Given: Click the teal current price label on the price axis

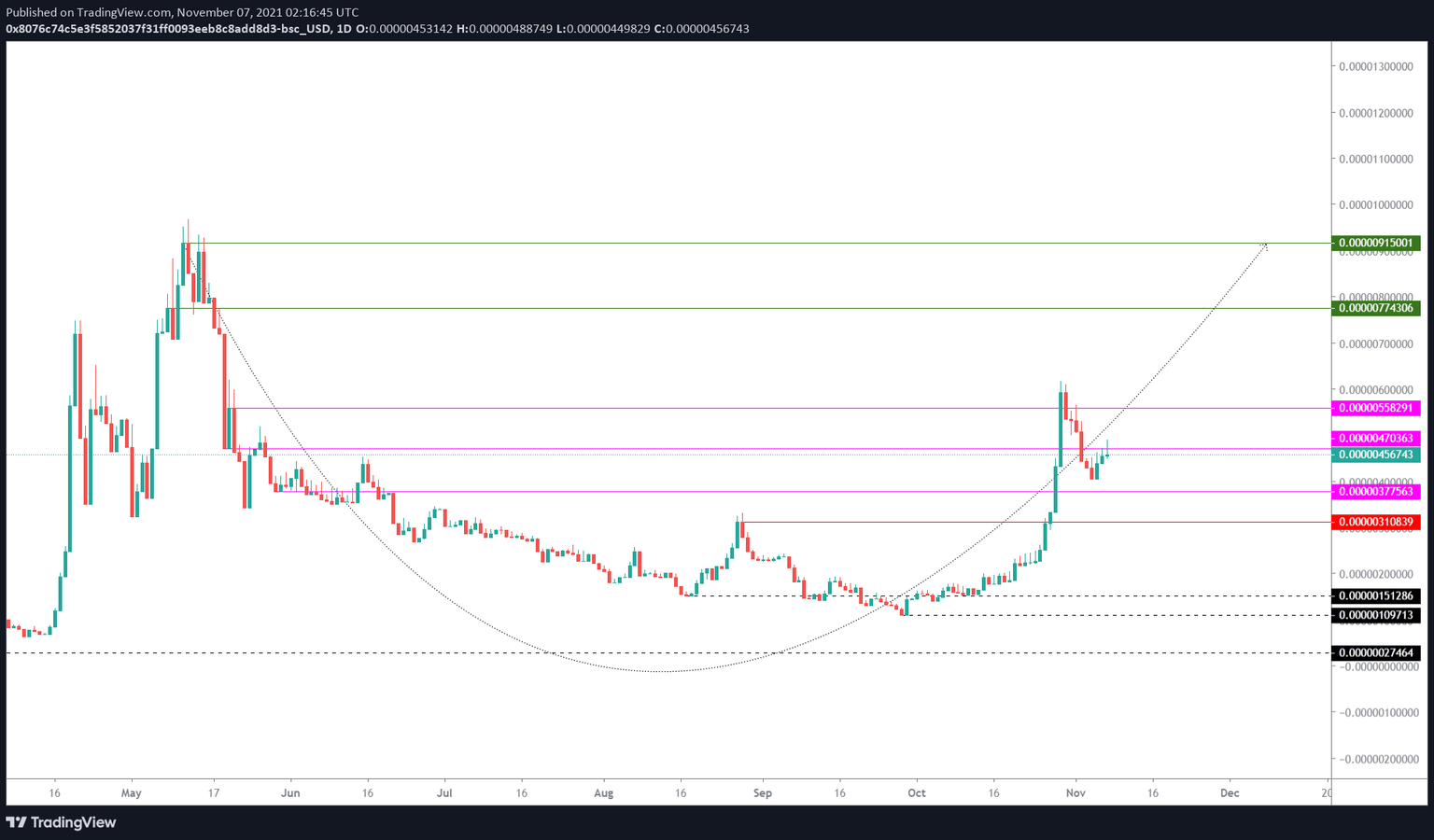Looking at the screenshot, I should coord(1376,455).
